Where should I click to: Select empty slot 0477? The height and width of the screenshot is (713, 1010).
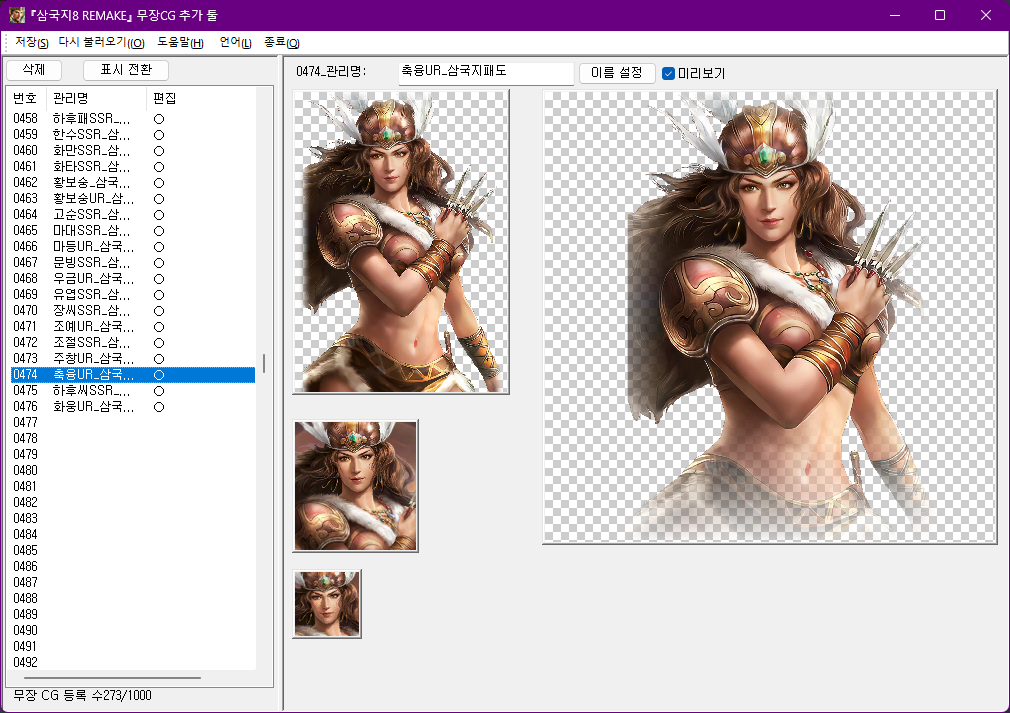click(133, 423)
